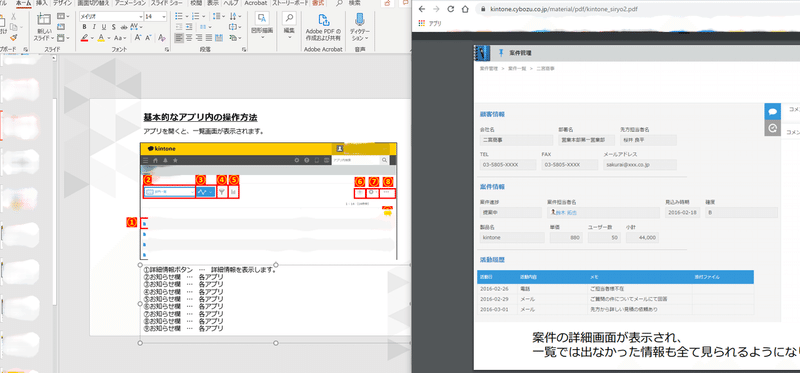Decrease font size with A down icon

(148, 38)
